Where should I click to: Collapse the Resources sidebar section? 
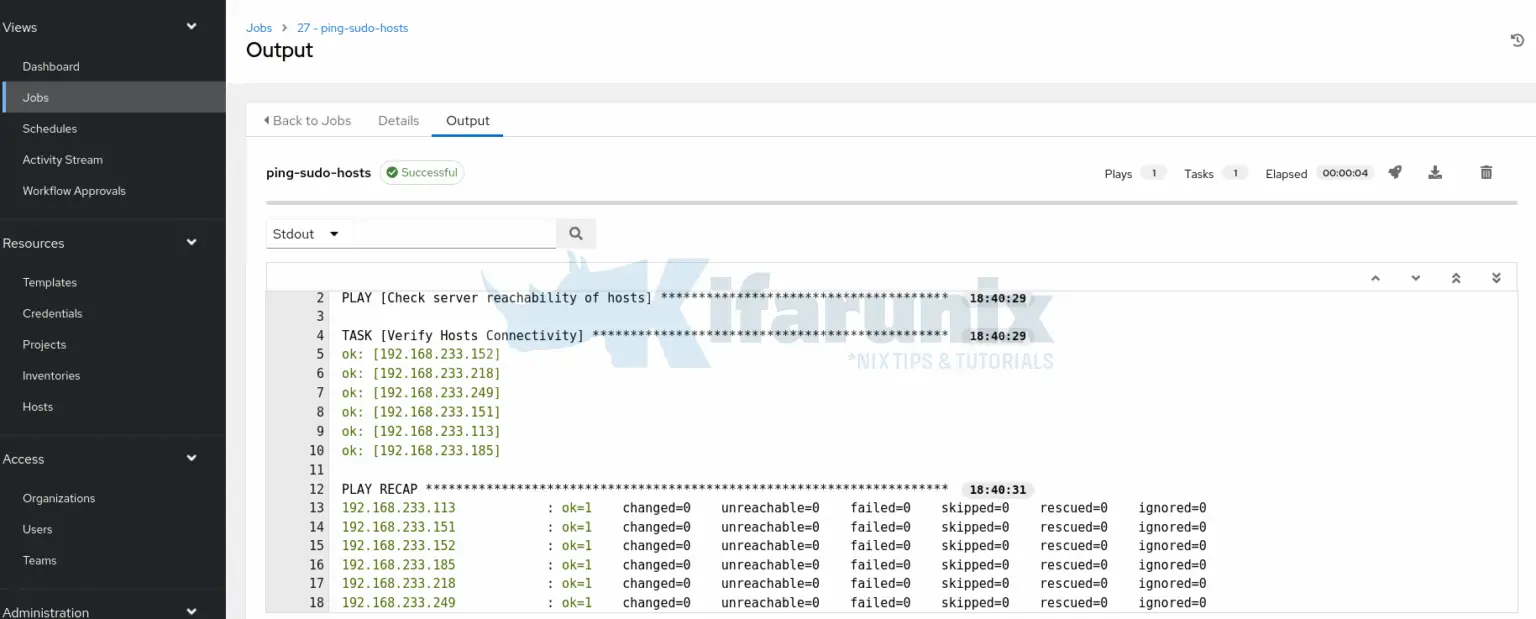[191, 242]
